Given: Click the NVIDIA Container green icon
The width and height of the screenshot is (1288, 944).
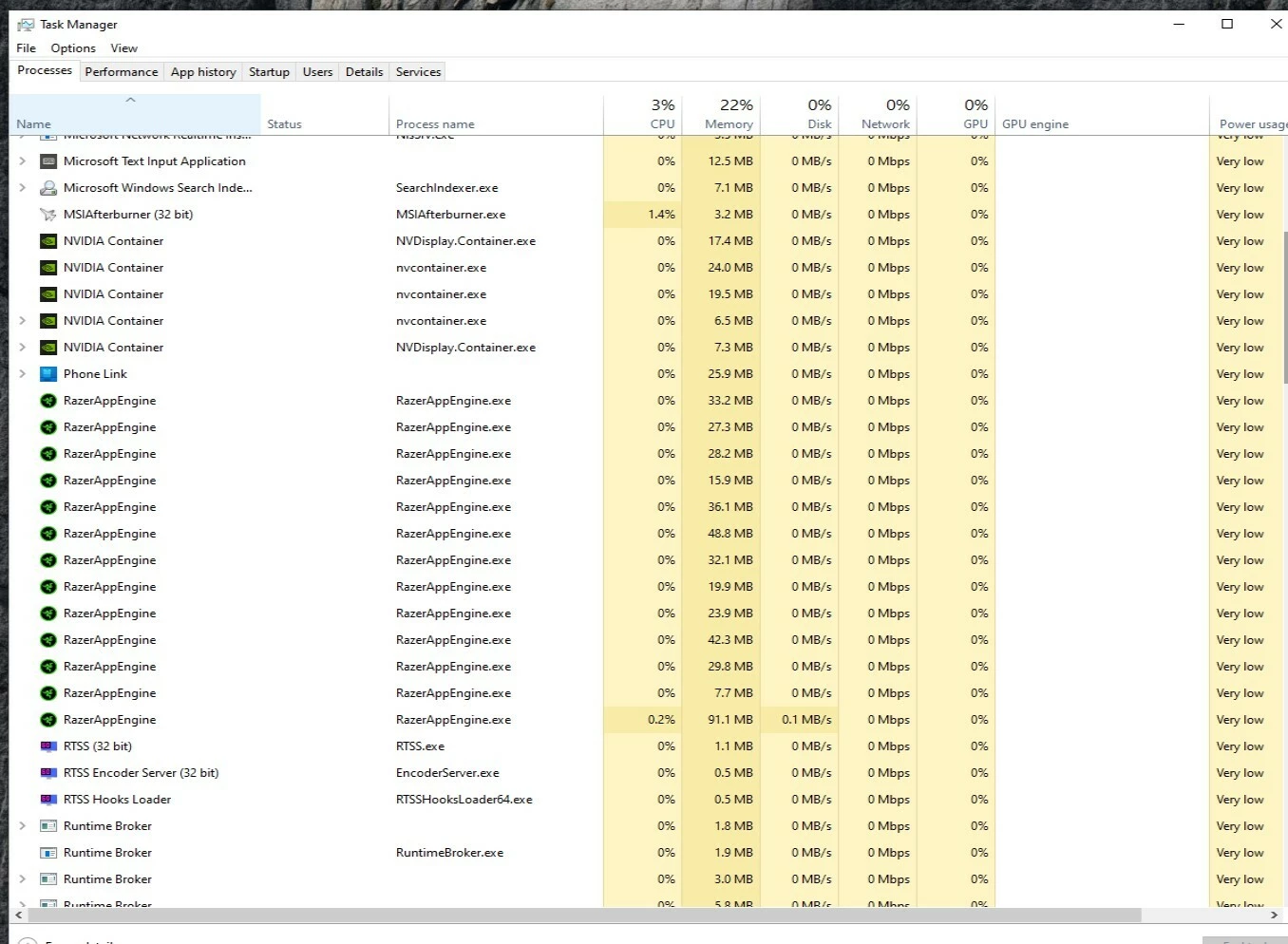Looking at the screenshot, I should (48, 241).
